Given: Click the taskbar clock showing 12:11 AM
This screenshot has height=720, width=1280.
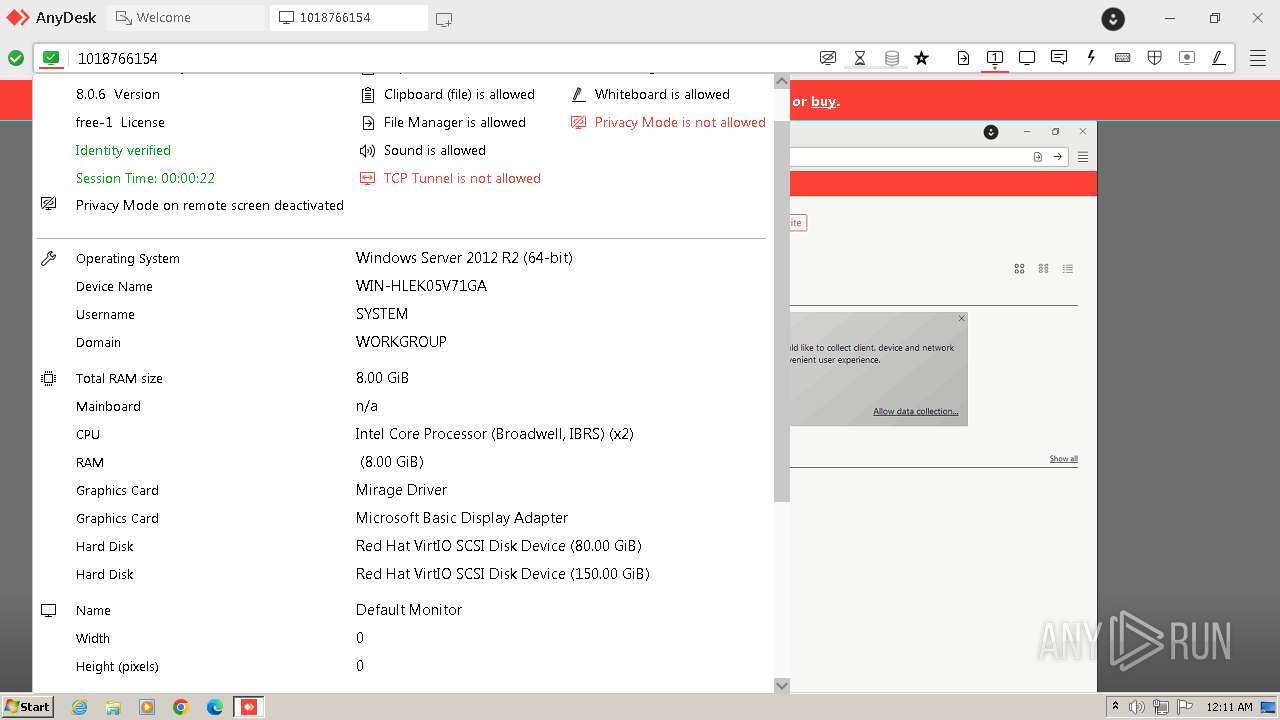Looking at the screenshot, I should pyautogui.click(x=1229, y=707).
